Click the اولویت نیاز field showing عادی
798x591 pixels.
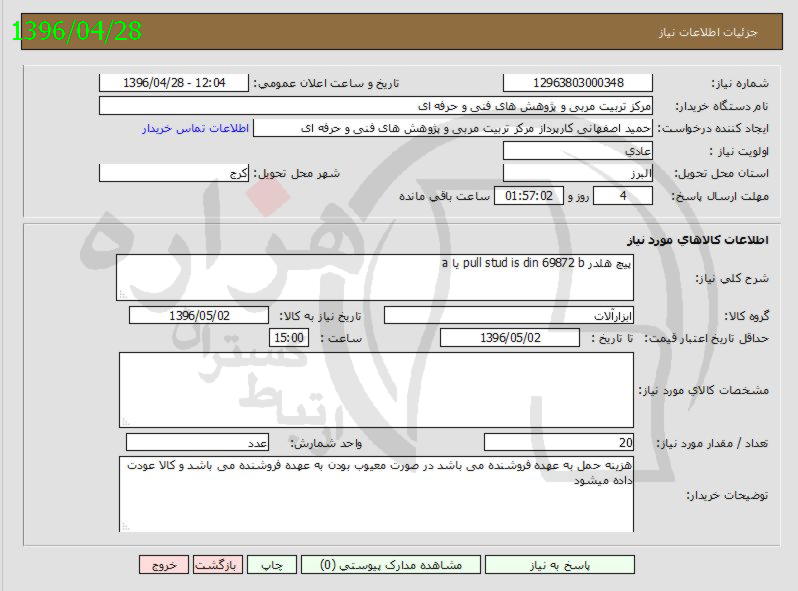(577, 151)
